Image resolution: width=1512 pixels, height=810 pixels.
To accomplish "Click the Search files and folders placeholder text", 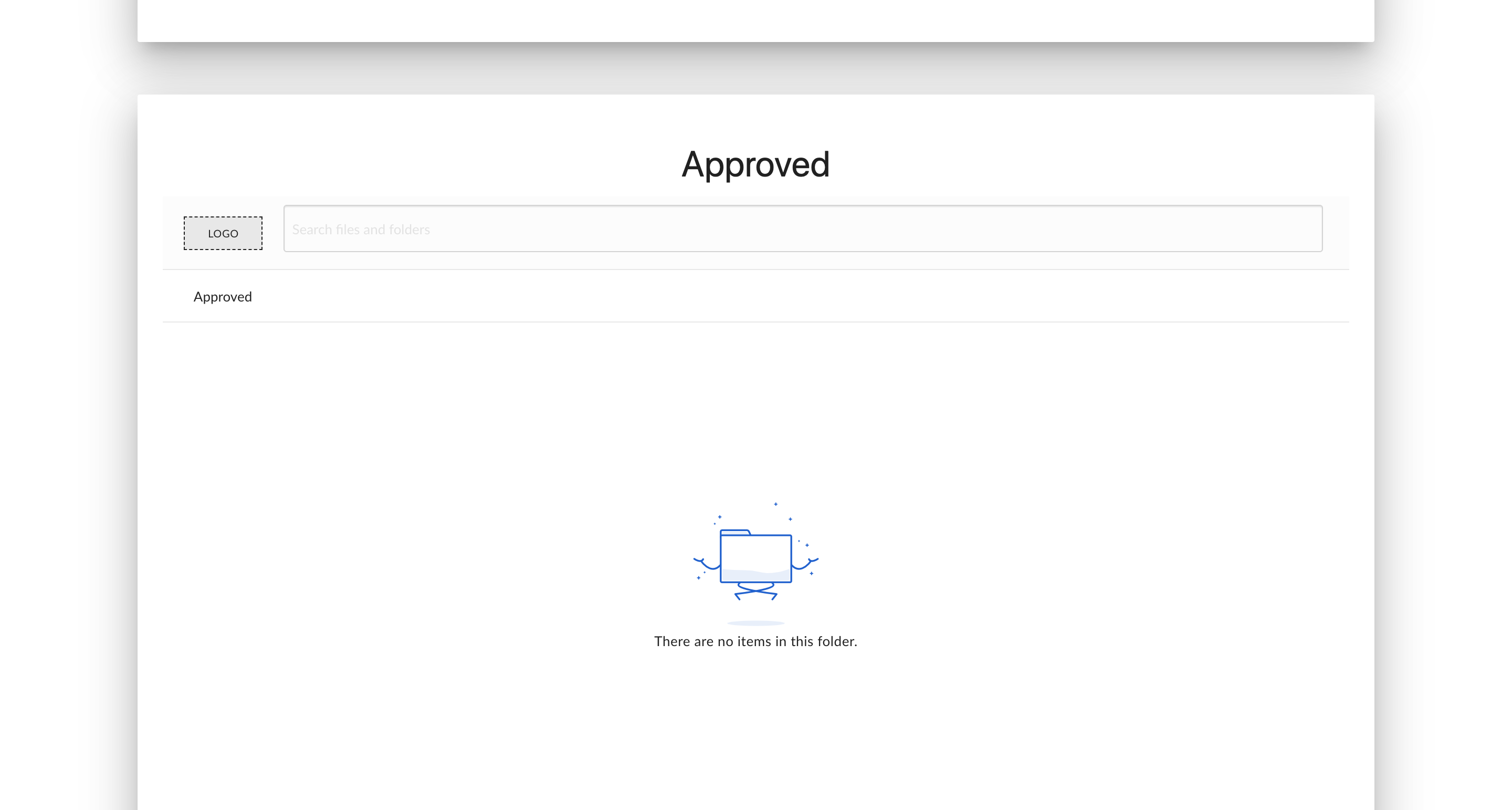I will point(361,230).
